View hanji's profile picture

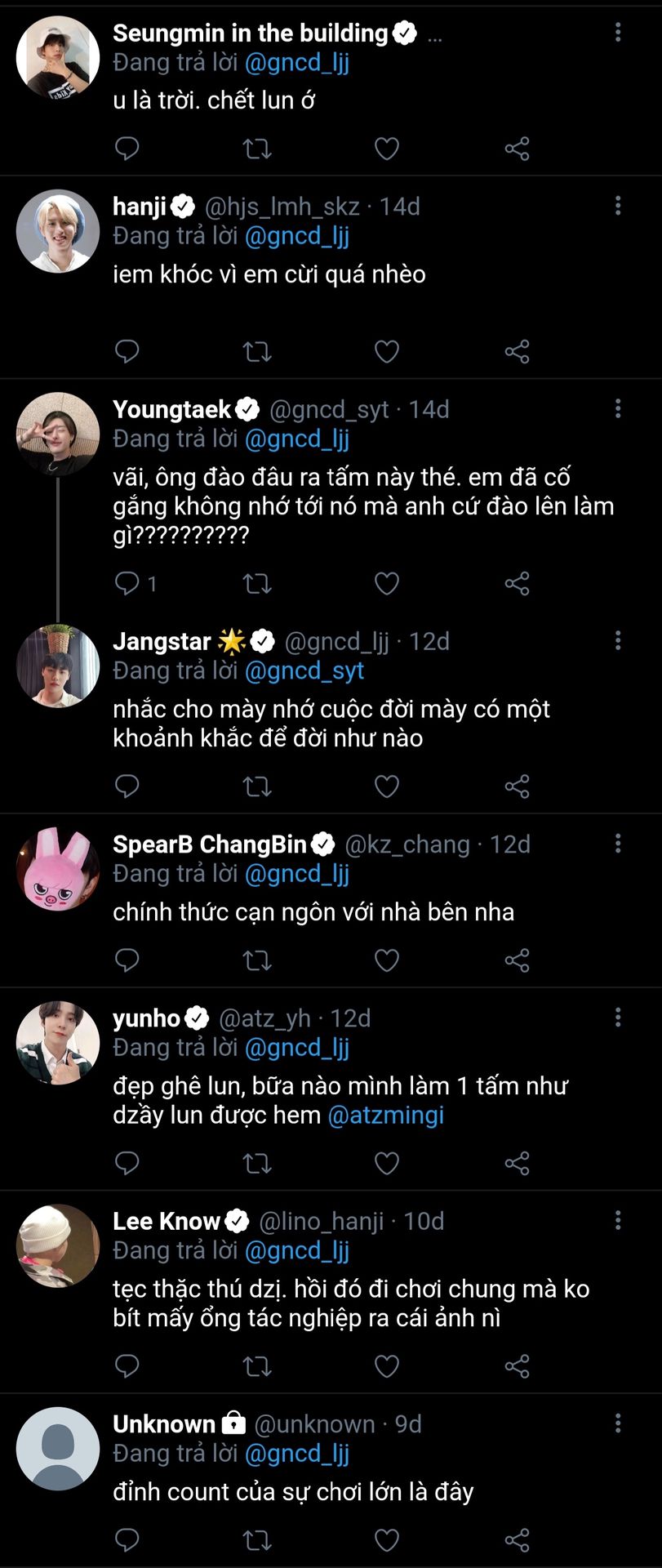[58, 231]
